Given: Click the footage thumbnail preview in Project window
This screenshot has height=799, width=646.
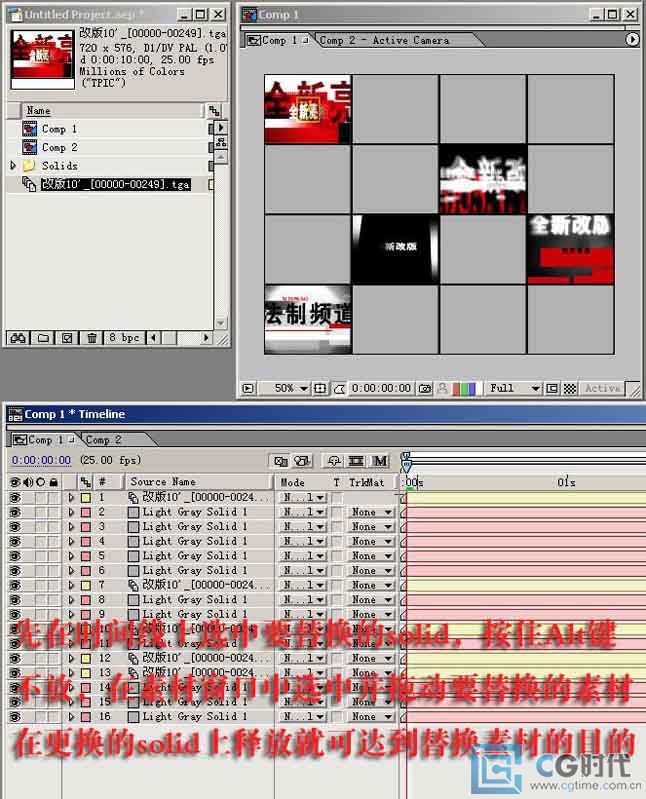Looking at the screenshot, I should click(x=43, y=59).
